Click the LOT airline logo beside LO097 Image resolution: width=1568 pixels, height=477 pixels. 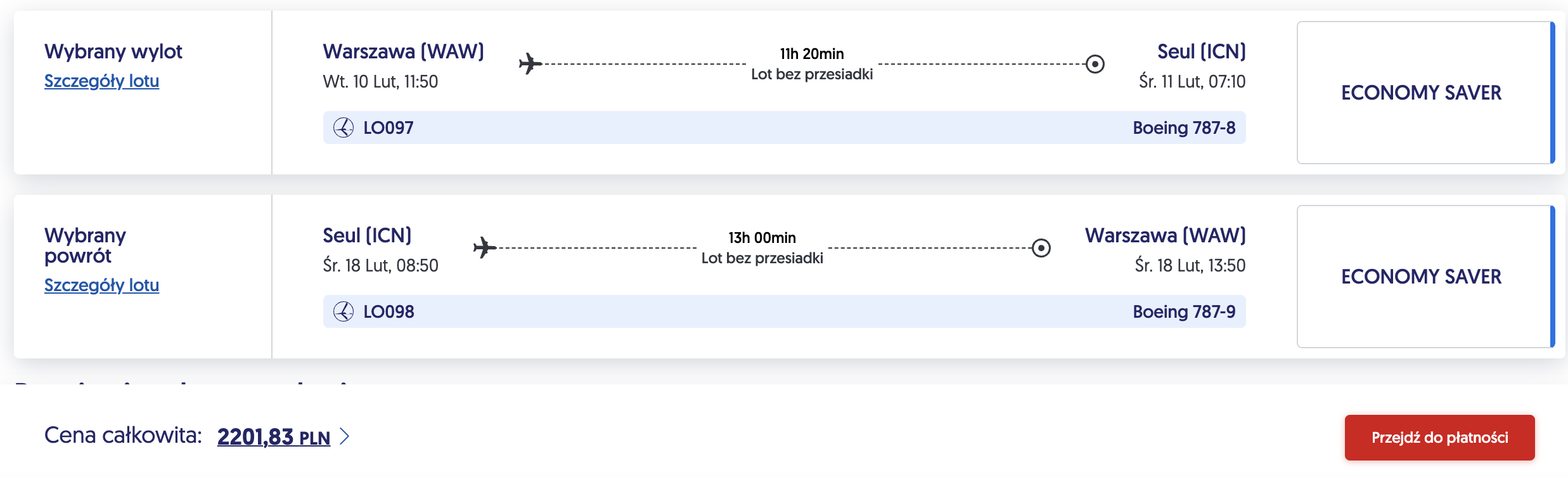344,127
